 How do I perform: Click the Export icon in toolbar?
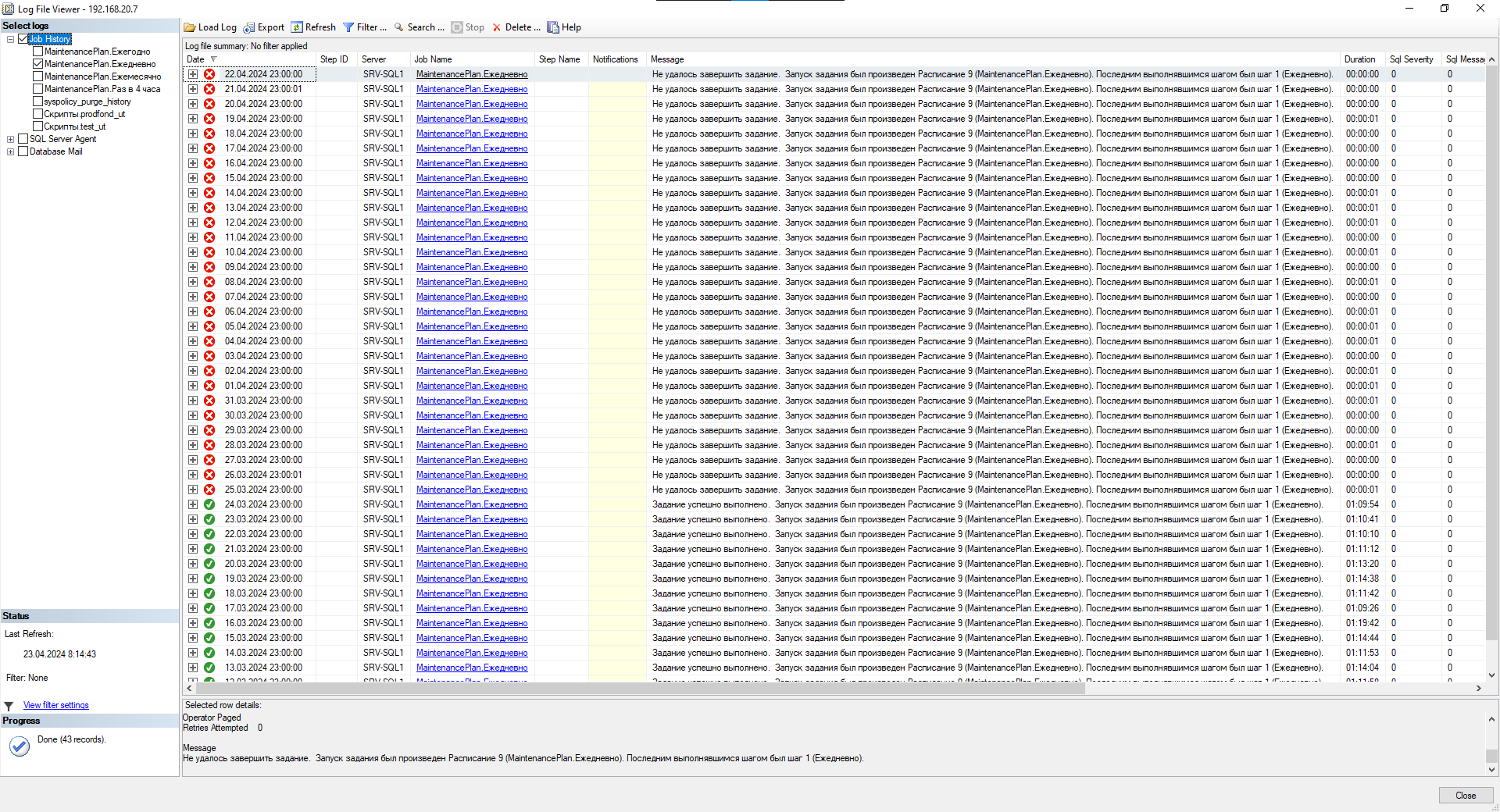tap(249, 27)
